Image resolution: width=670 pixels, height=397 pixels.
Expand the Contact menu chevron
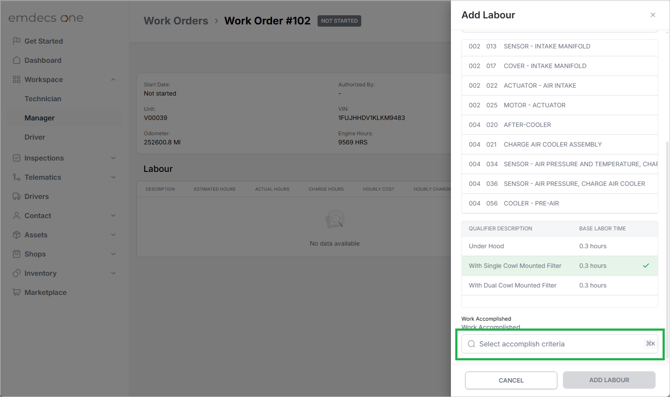coord(113,216)
